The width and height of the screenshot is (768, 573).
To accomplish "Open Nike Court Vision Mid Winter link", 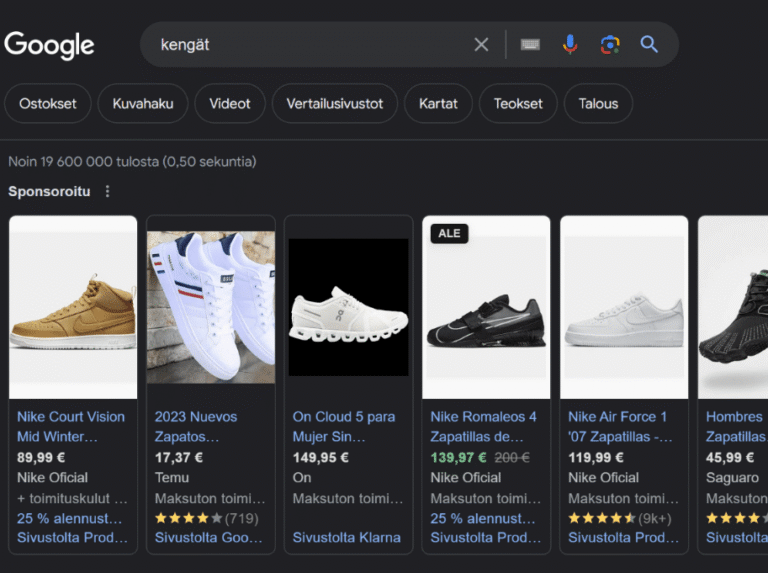I will pyautogui.click(x=71, y=427).
